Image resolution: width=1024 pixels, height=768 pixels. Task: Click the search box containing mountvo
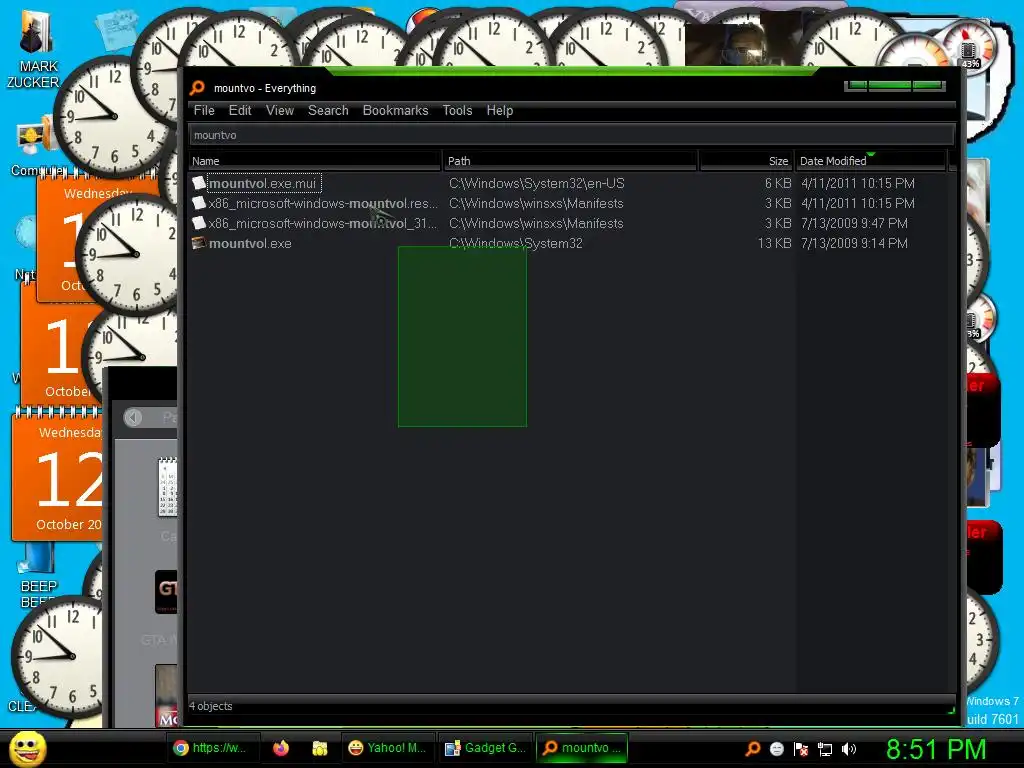click(x=571, y=135)
